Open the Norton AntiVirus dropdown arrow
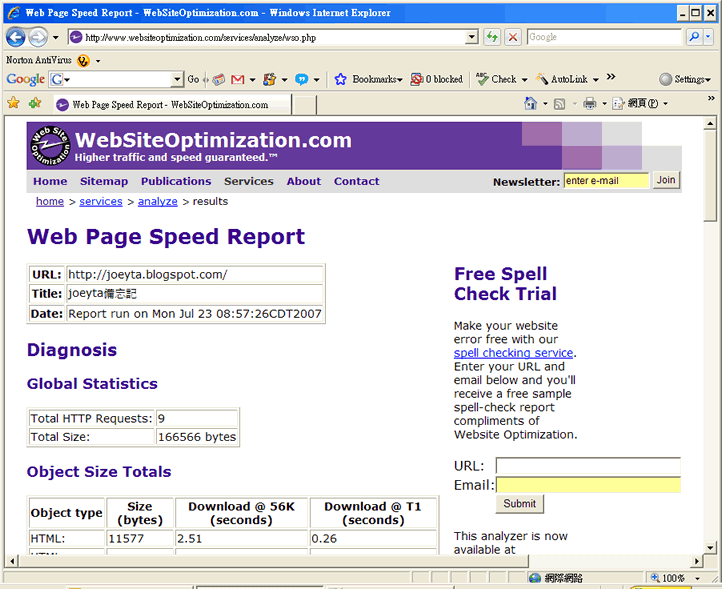 (x=98, y=61)
